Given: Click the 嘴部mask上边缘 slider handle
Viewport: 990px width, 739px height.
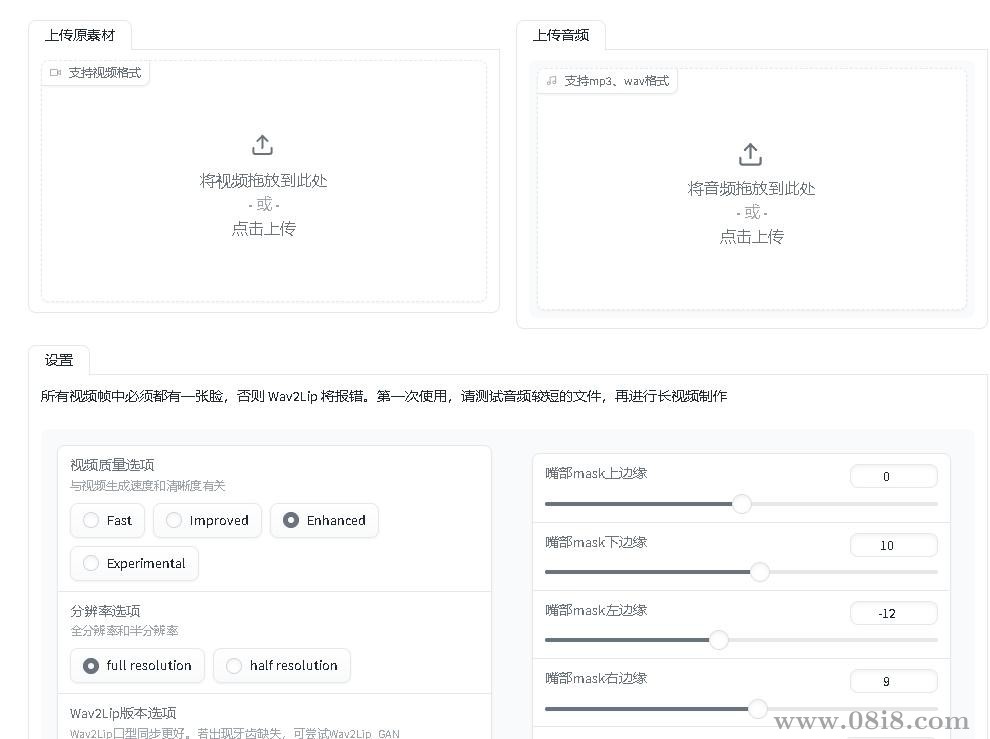Looking at the screenshot, I should tap(741, 504).
